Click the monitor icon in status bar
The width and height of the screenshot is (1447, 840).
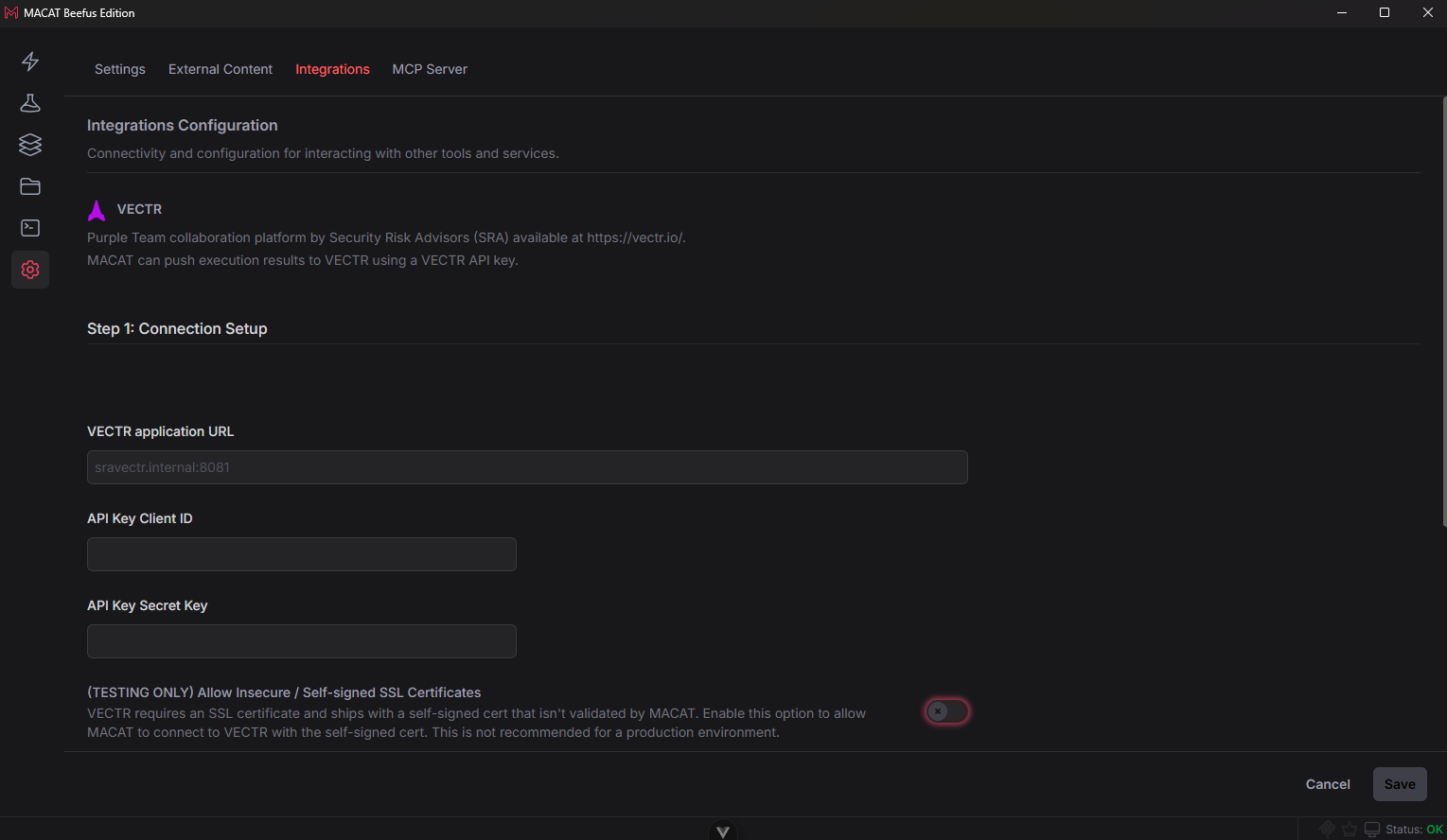click(1372, 830)
